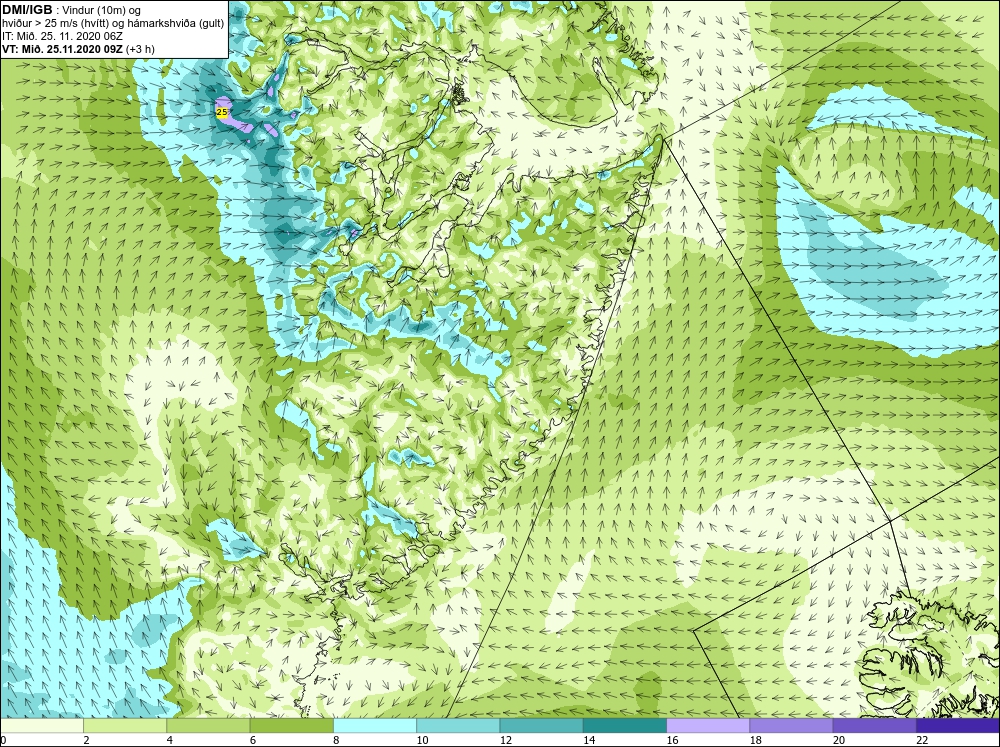Select the 20–22 m/s purple swatch
The height and width of the screenshot is (747, 1000).
(874, 726)
